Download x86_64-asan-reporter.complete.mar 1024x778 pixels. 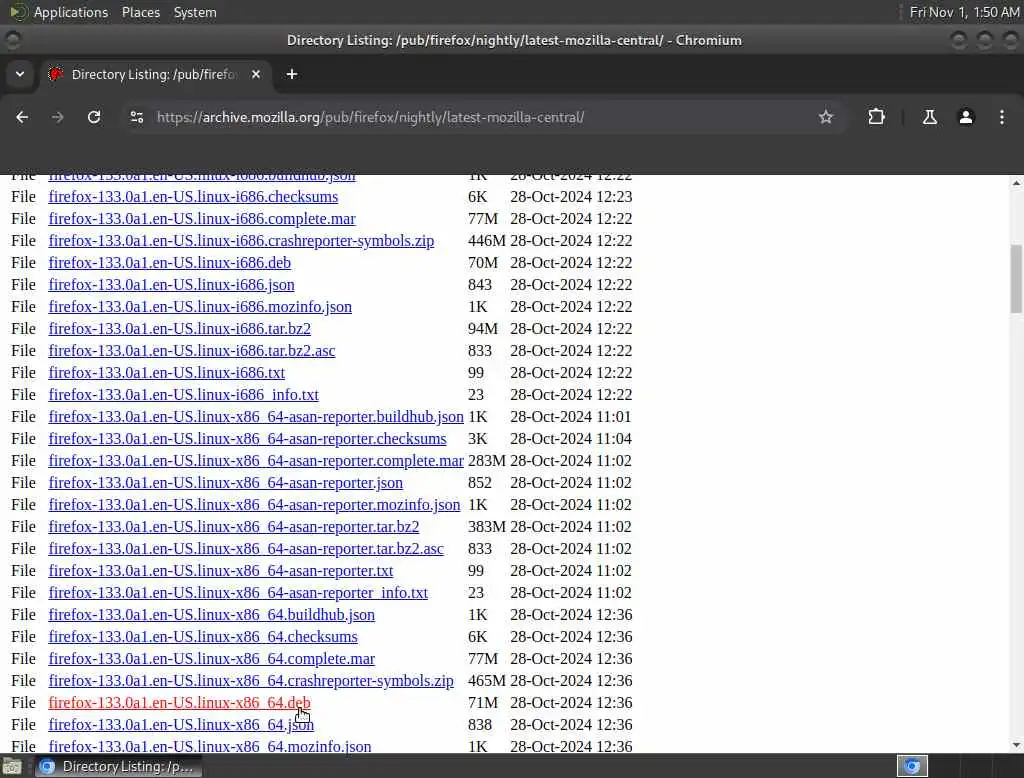(256, 461)
